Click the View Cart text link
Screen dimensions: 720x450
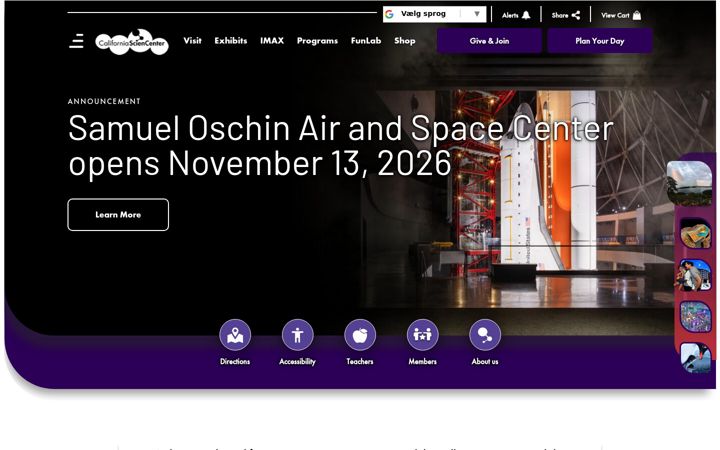click(615, 15)
